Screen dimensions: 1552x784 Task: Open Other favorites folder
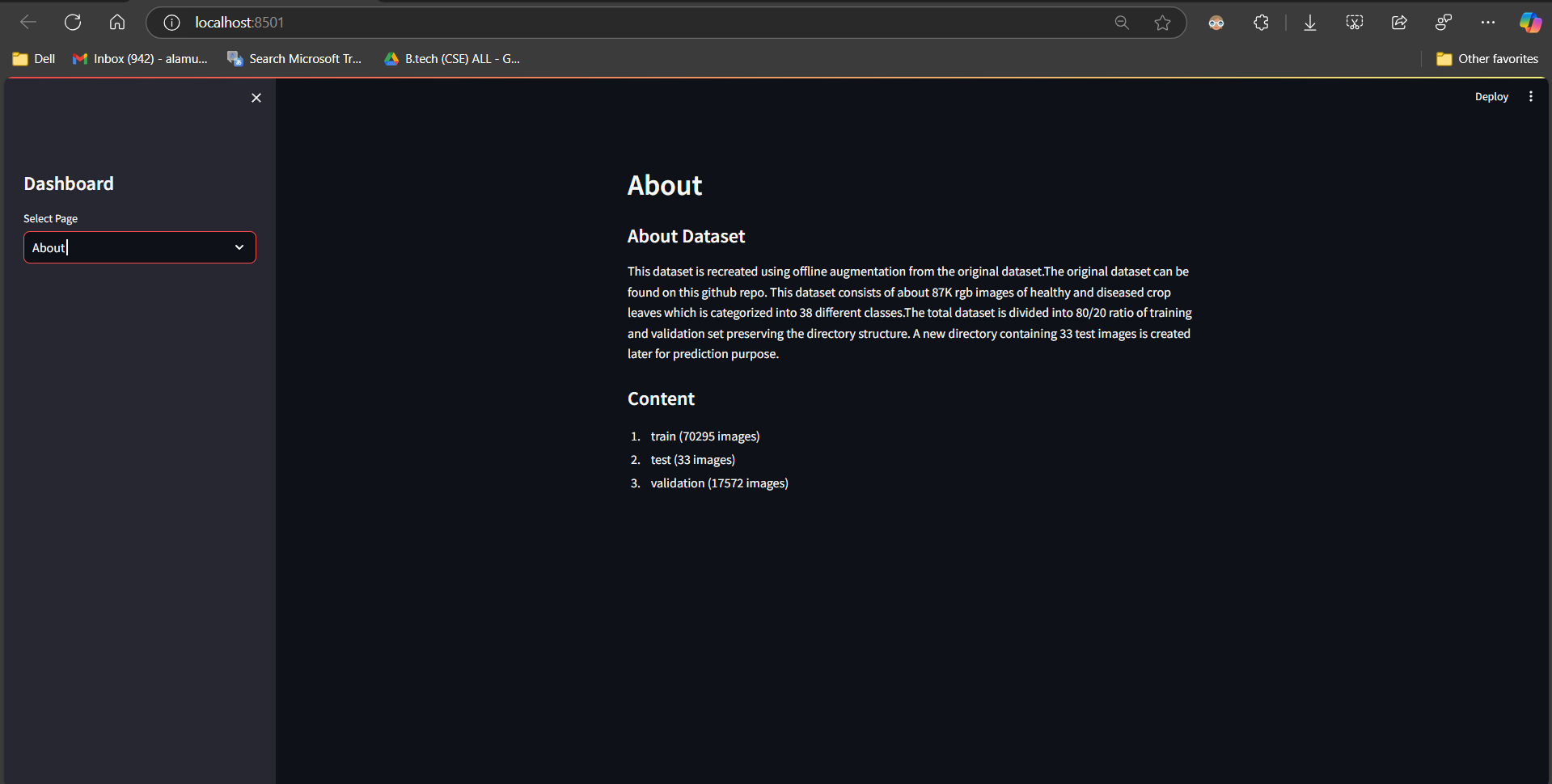point(1487,59)
